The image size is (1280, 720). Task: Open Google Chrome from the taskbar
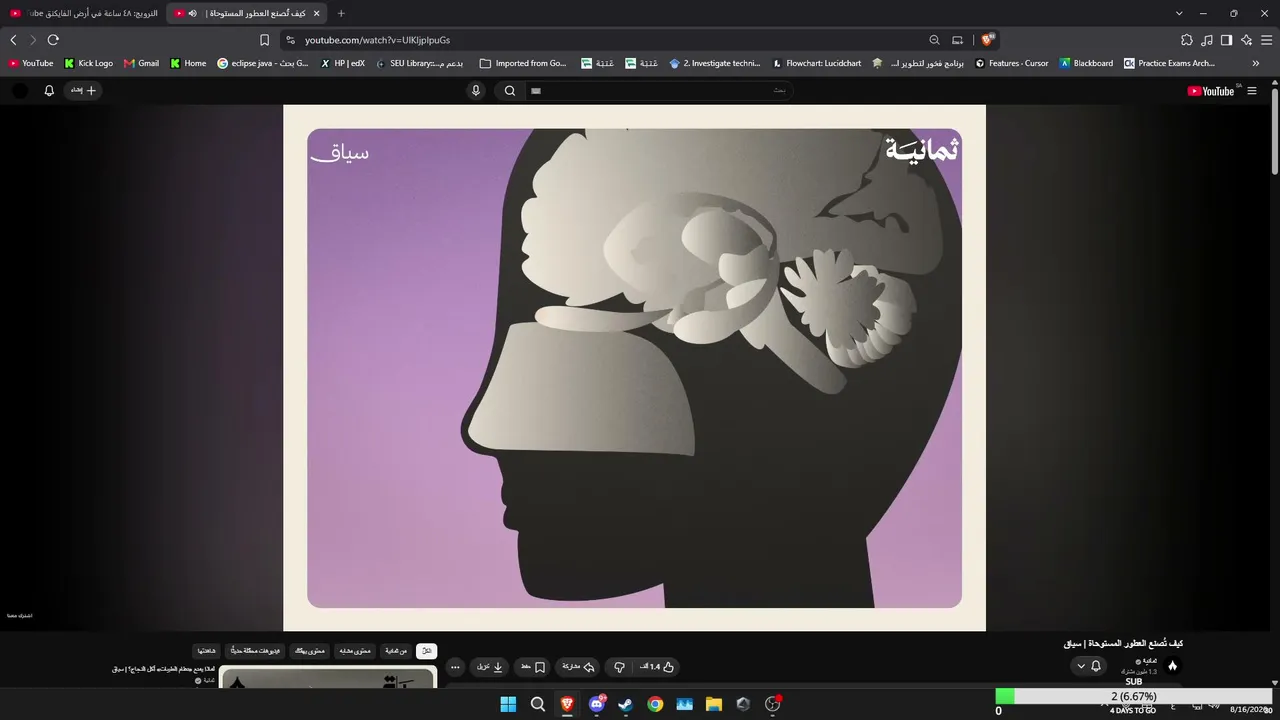655,704
